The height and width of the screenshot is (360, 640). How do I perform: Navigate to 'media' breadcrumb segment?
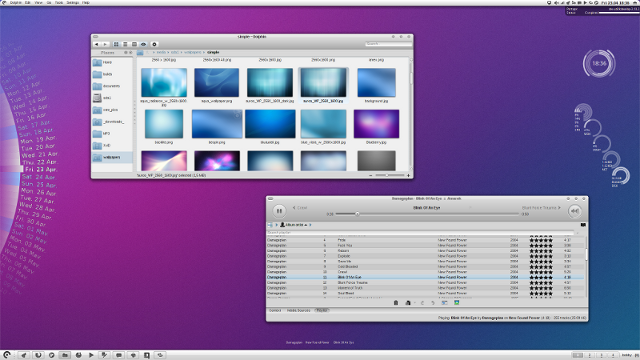(x=162, y=52)
